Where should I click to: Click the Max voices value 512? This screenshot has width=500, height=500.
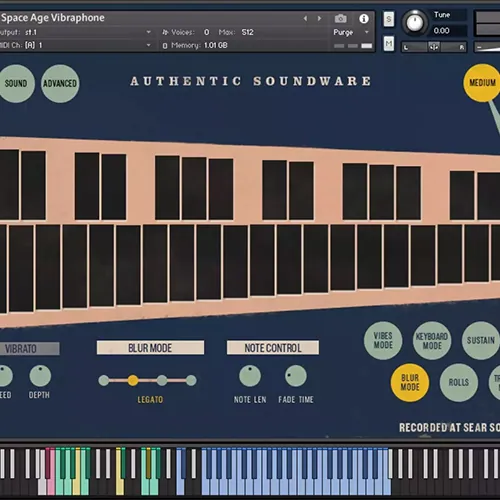pyautogui.click(x=248, y=32)
